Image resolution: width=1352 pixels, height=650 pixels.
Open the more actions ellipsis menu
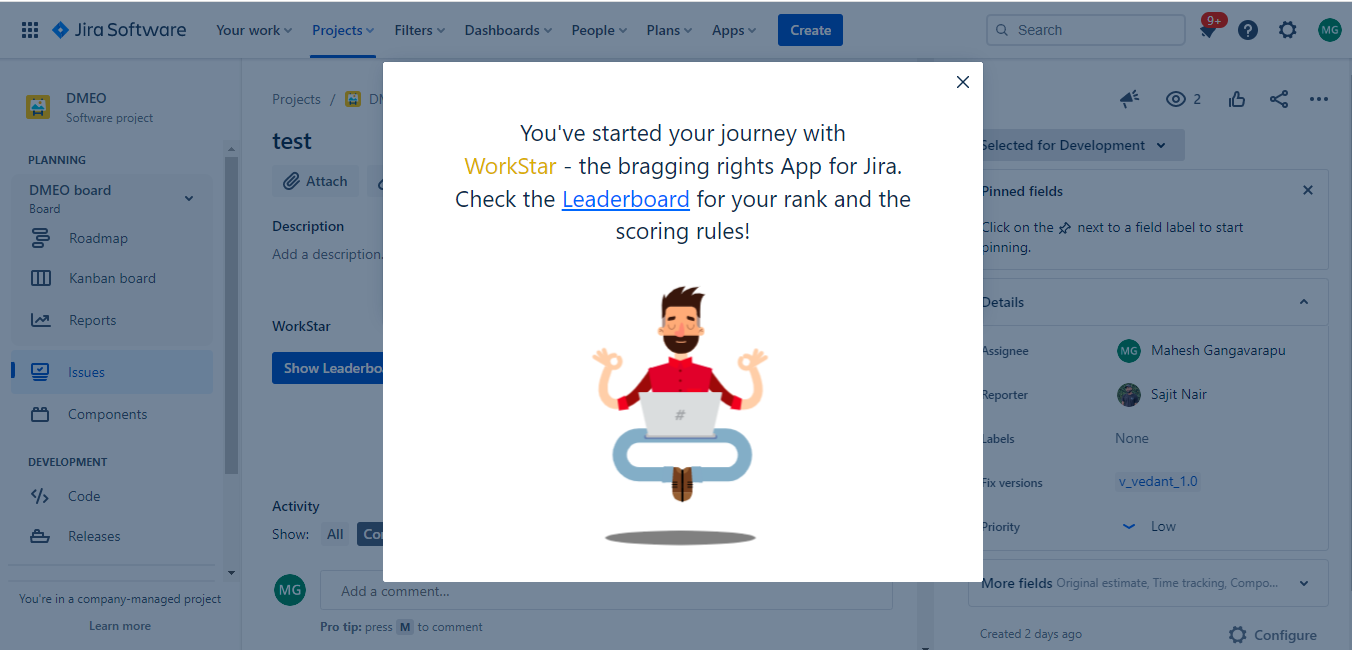tap(1319, 99)
